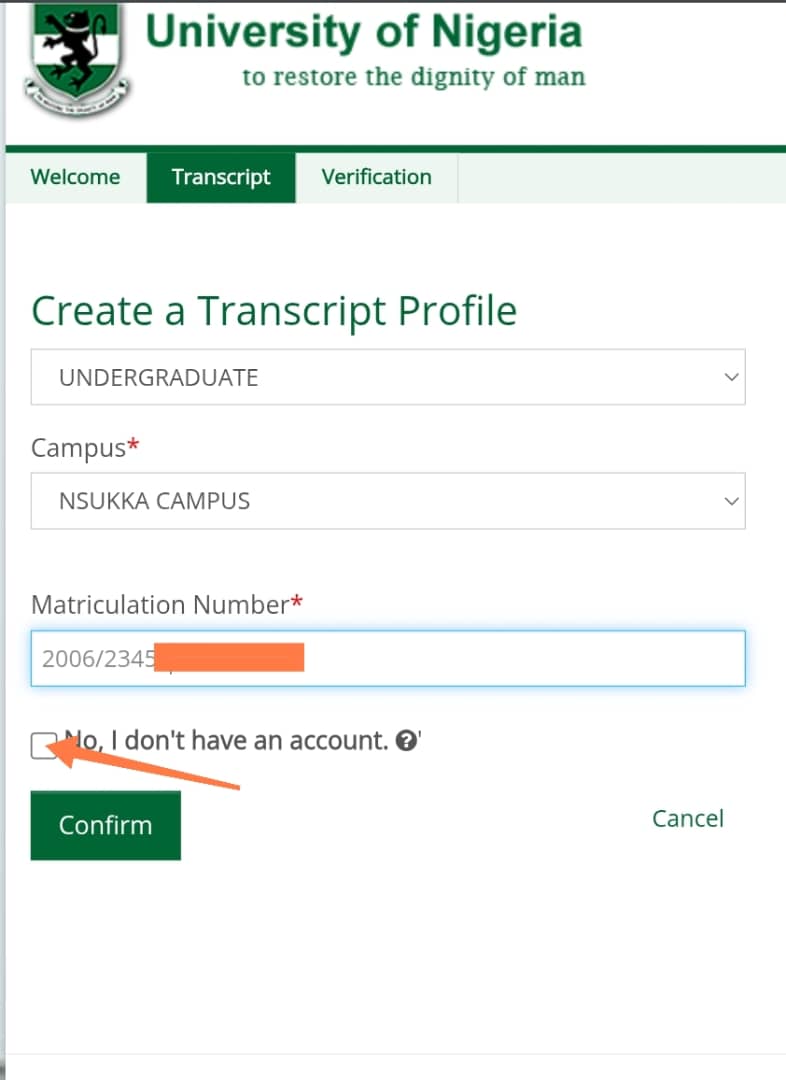Click the NSUKKA CAMPUS dropdown chevron arrow
Screen dimensions: 786x1080
(x=731, y=500)
